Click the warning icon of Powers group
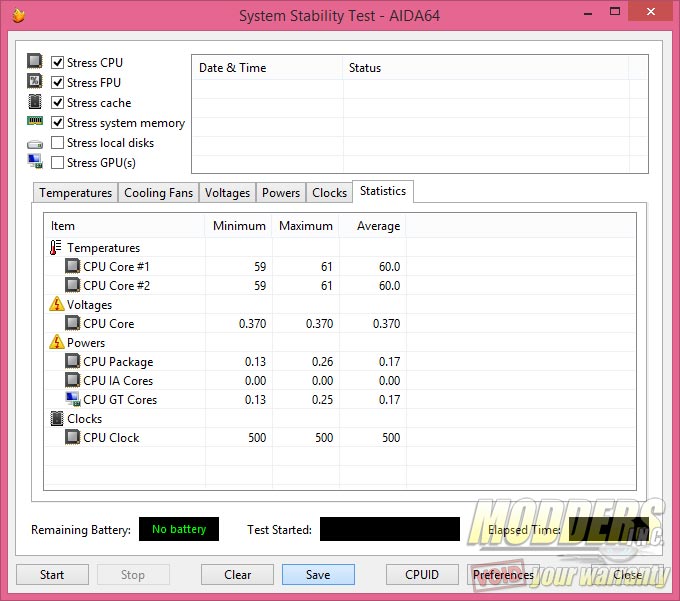This screenshot has height=601, width=680. (x=57, y=342)
